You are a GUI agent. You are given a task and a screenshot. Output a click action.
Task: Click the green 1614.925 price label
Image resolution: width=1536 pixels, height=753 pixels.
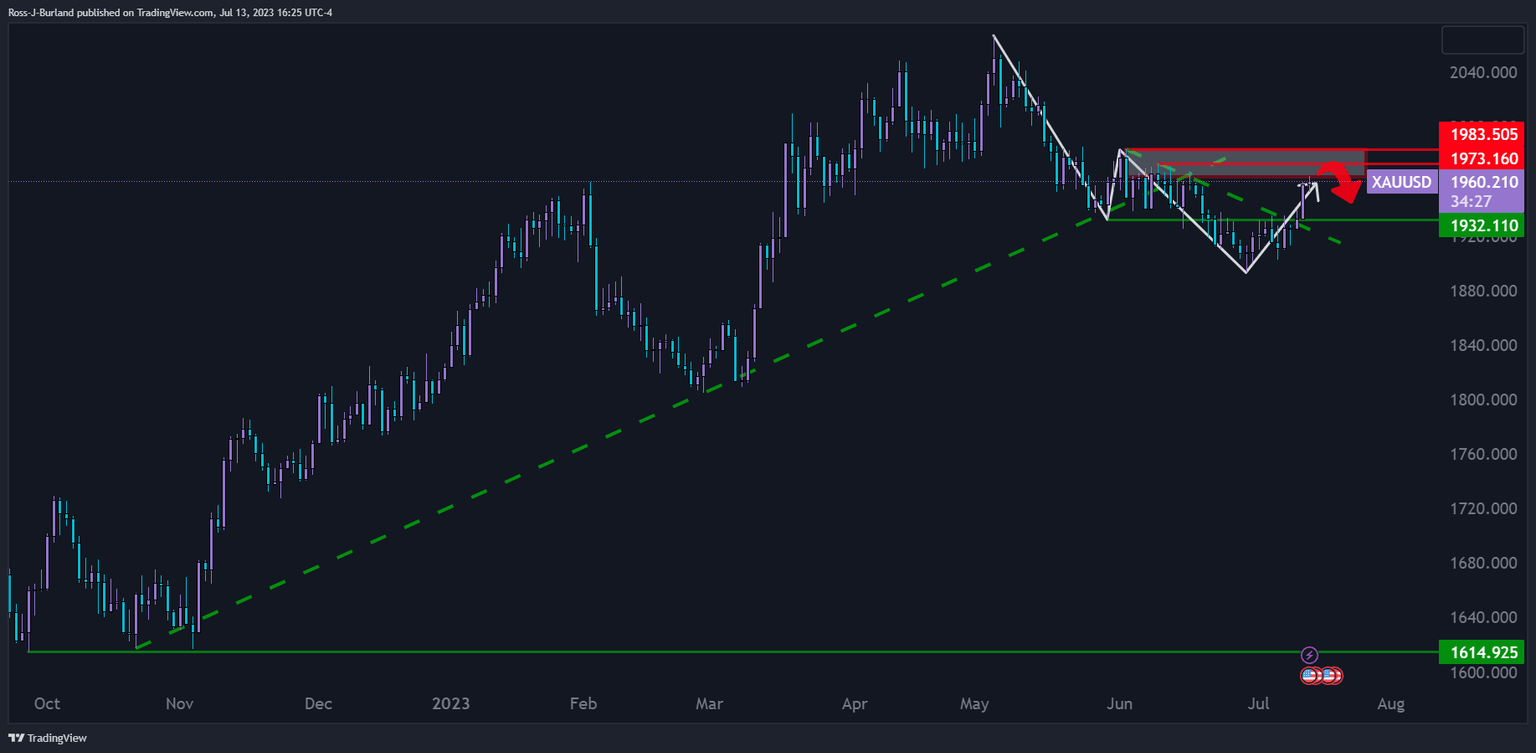pos(1481,653)
